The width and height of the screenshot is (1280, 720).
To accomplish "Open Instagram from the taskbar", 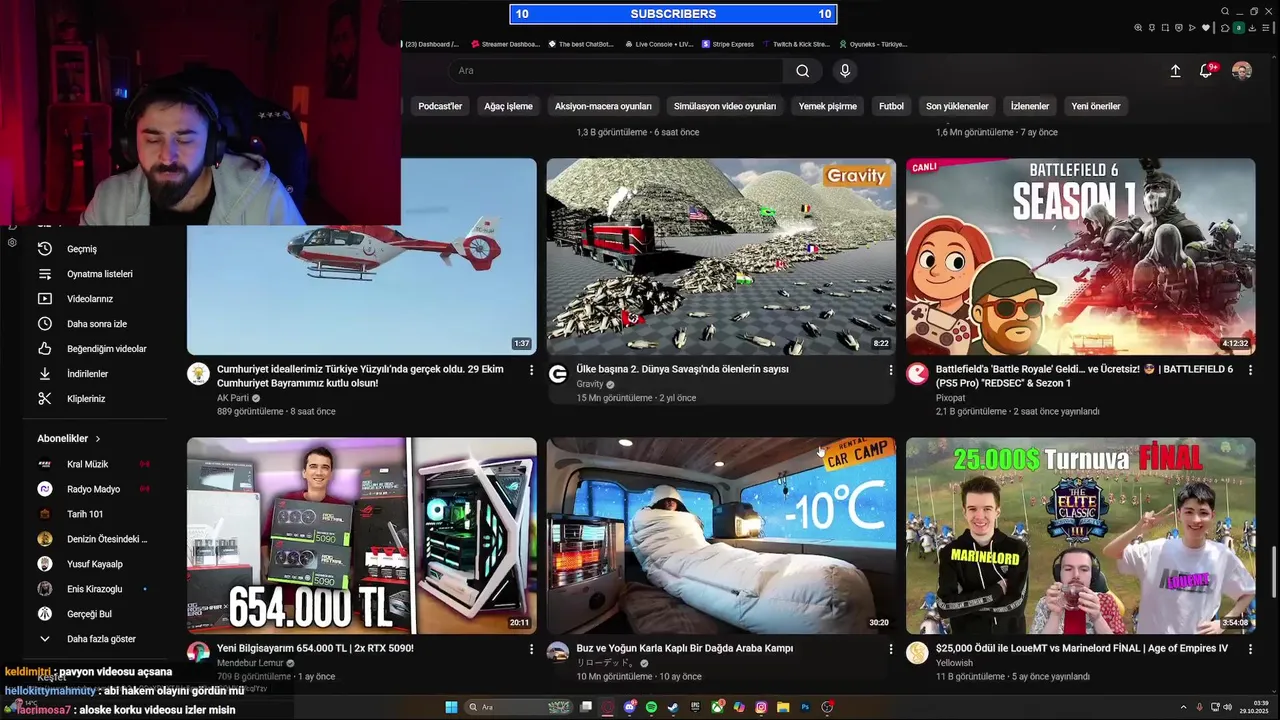I will [x=761, y=707].
